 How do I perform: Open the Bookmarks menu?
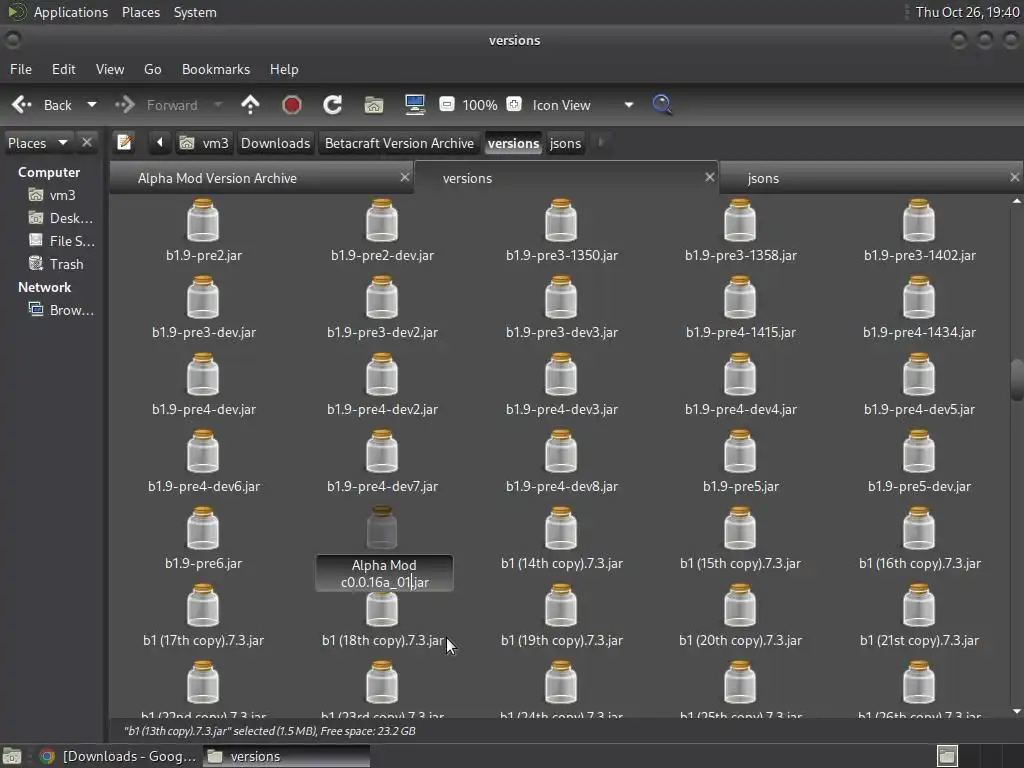pos(216,69)
